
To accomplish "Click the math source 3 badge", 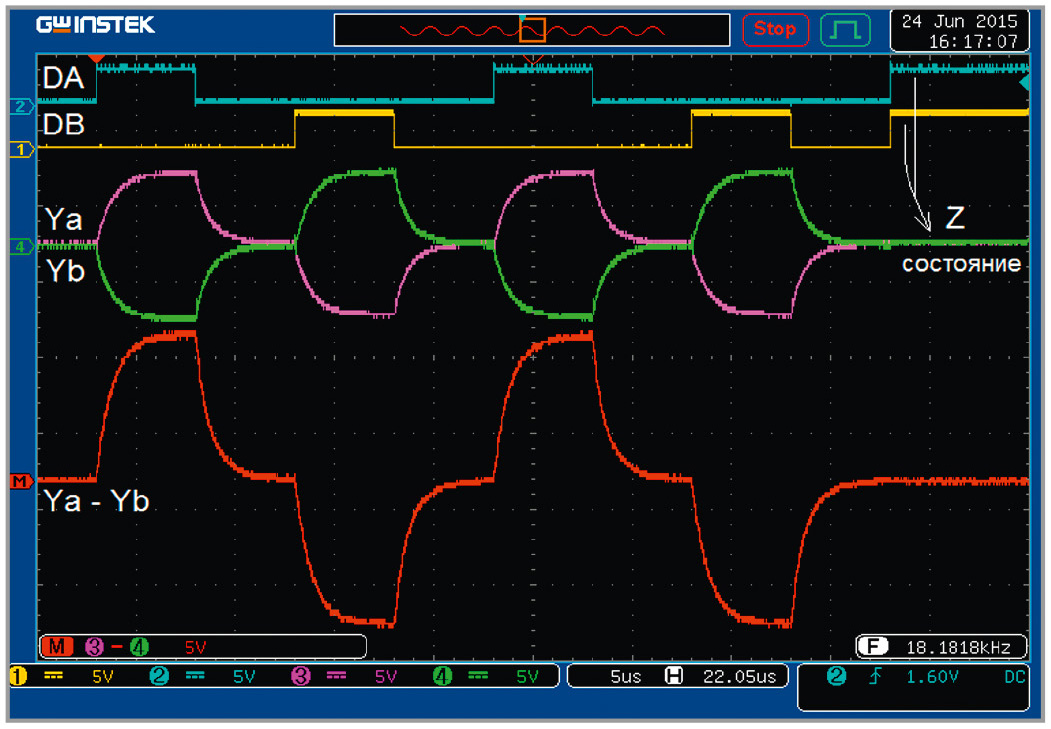I will pyautogui.click(x=95, y=647).
